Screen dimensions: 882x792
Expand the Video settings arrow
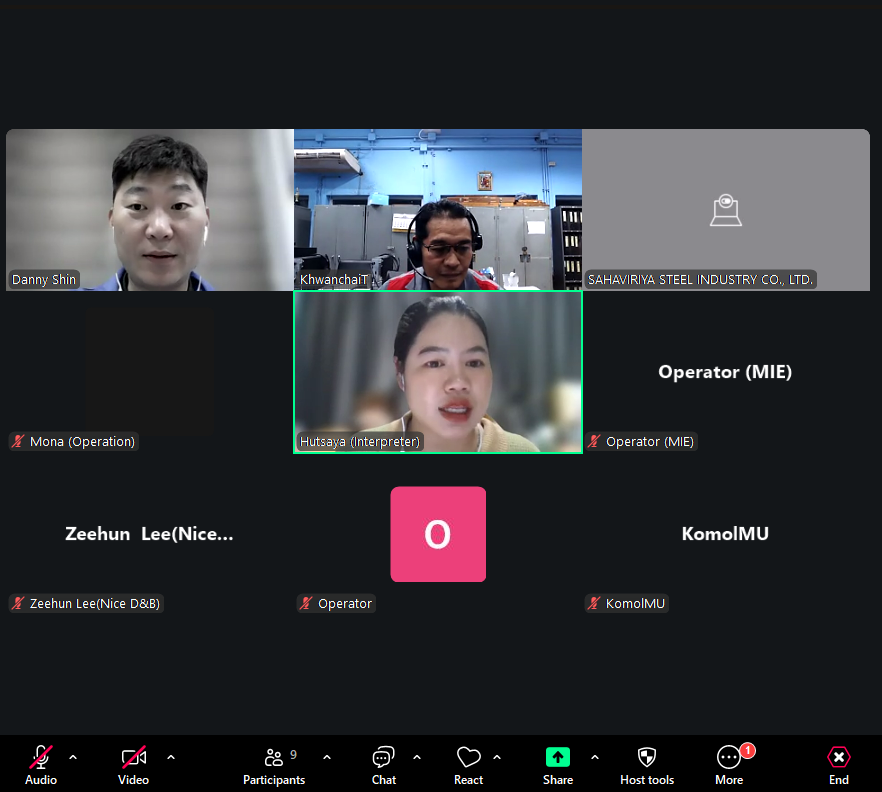171,757
